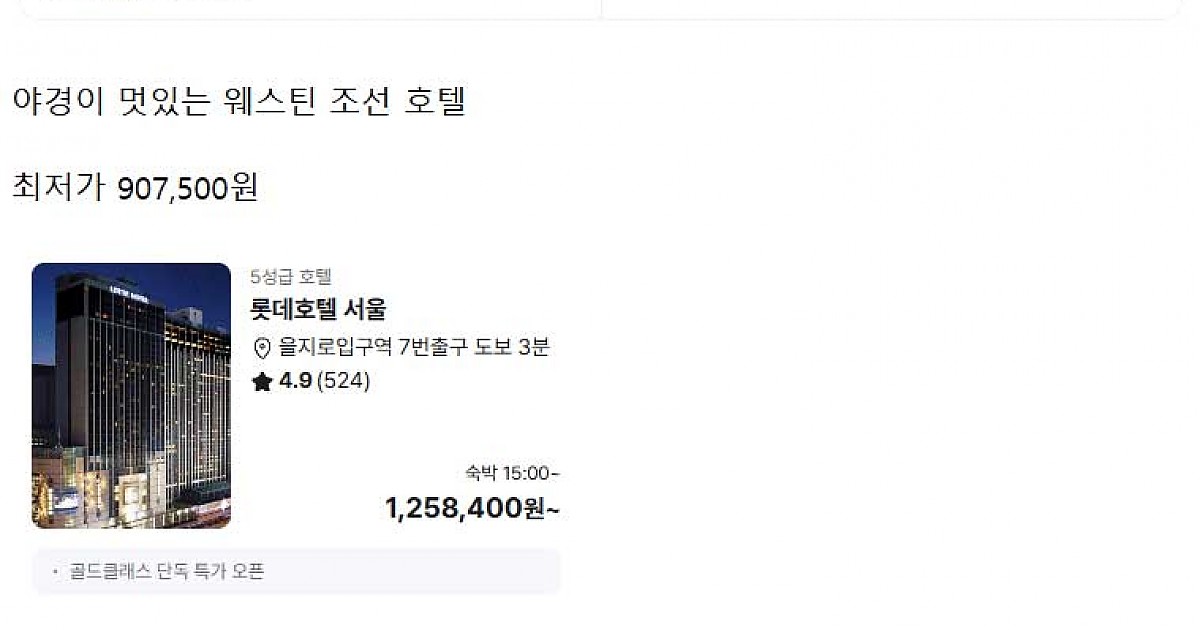Click the top-left card's bottom edge
The image size is (1200, 630).
point(310,16)
